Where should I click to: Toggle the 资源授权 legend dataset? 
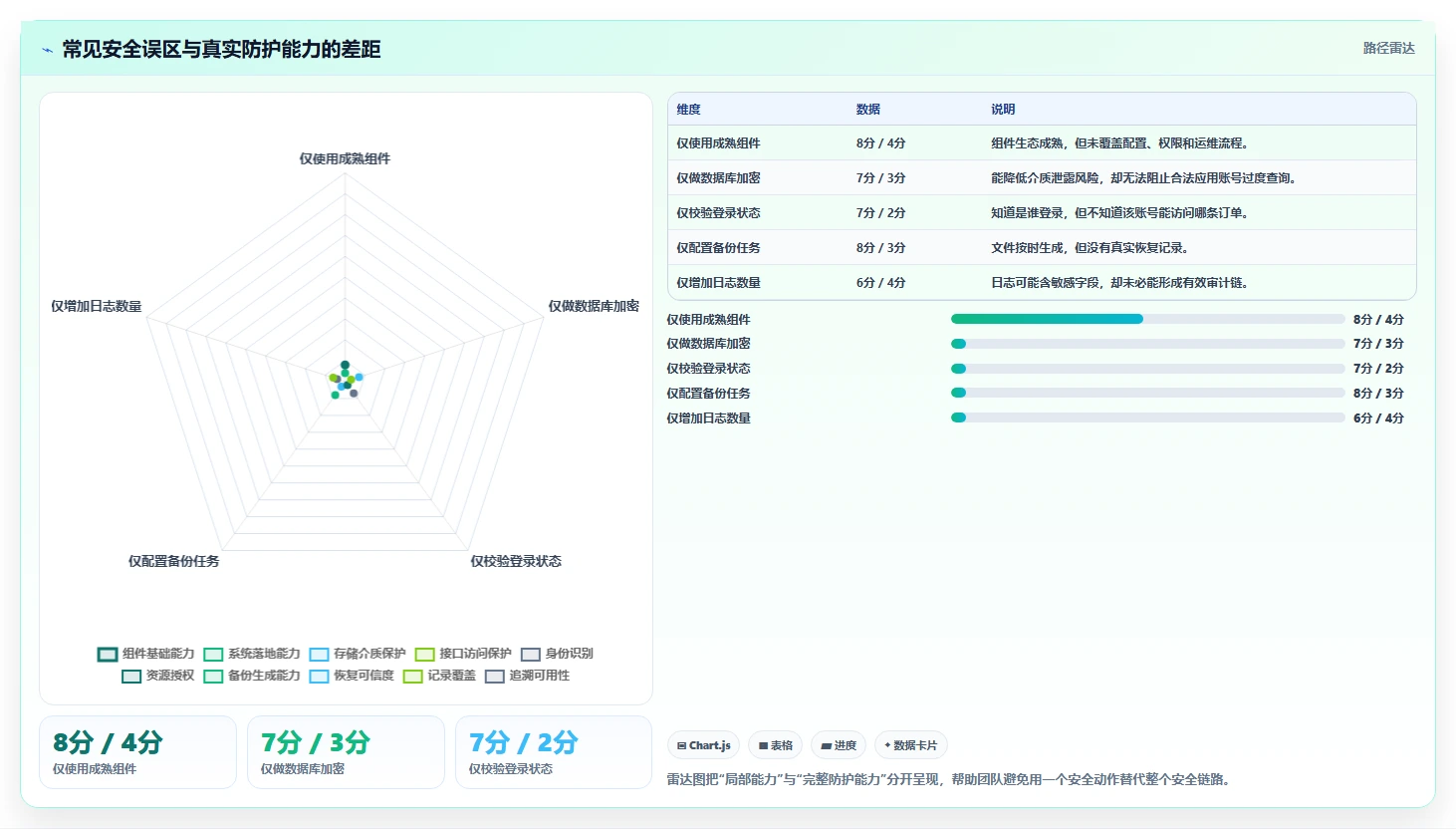157,676
